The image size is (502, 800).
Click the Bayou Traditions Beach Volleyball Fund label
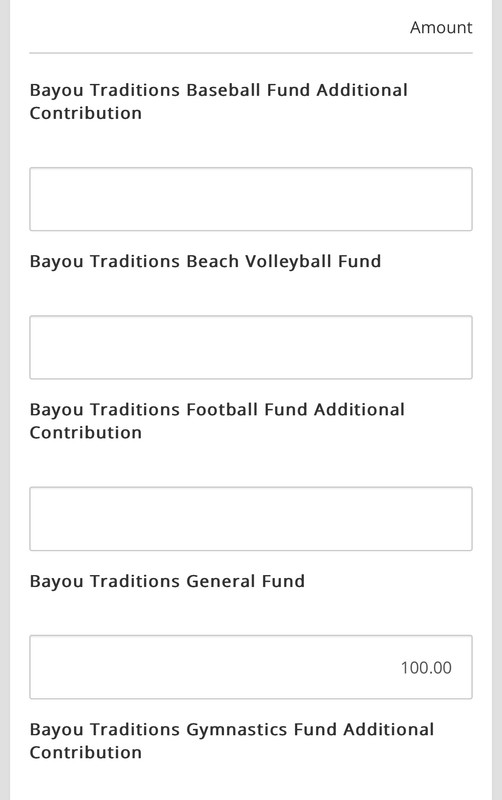click(x=205, y=261)
